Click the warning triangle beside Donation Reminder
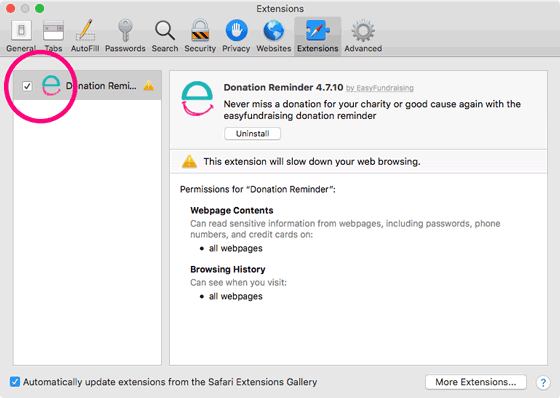This screenshot has width=560, height=398. [149, 86]
